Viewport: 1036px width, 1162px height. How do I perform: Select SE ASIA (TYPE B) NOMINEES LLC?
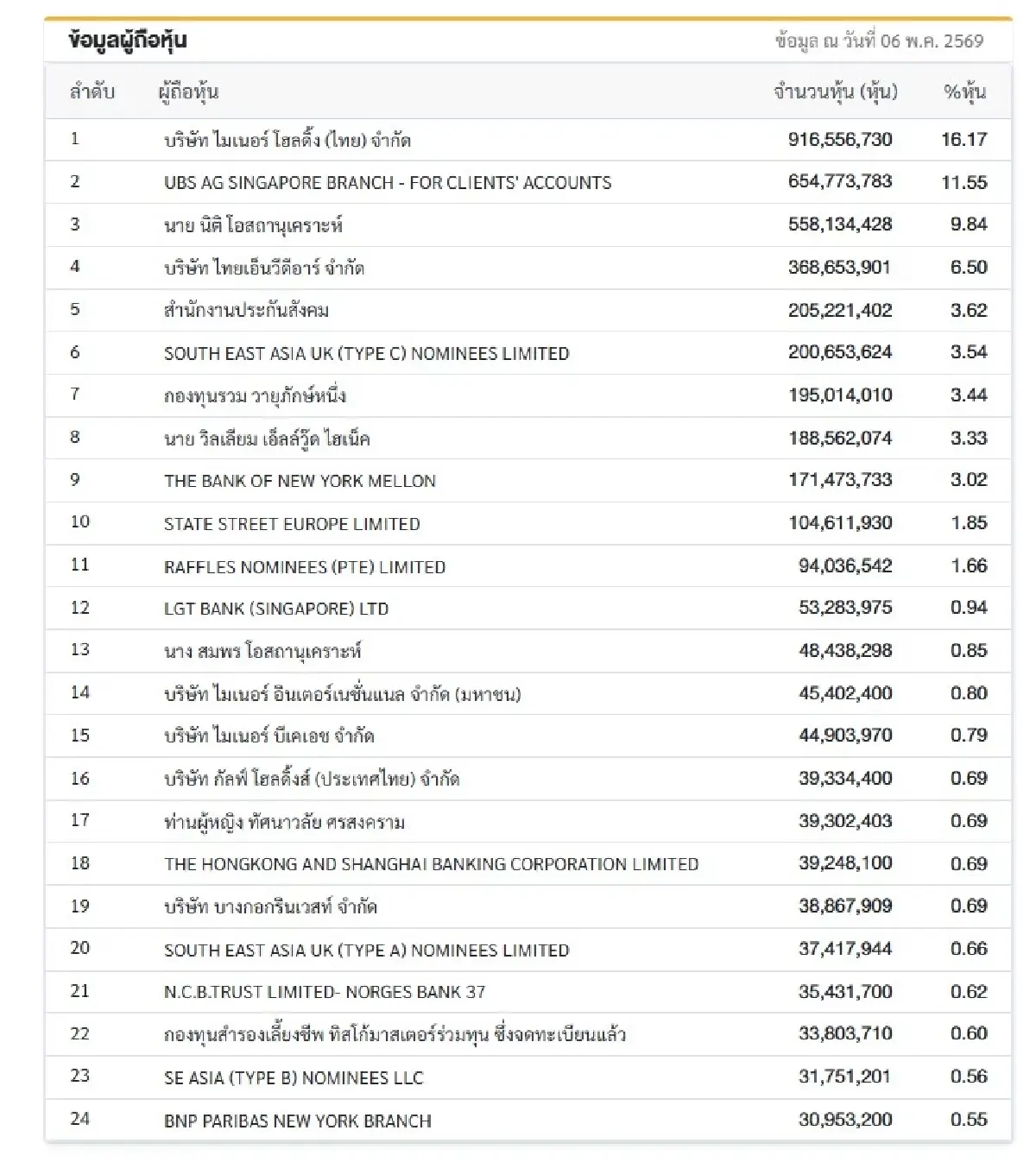click(x=294, y=1078)
